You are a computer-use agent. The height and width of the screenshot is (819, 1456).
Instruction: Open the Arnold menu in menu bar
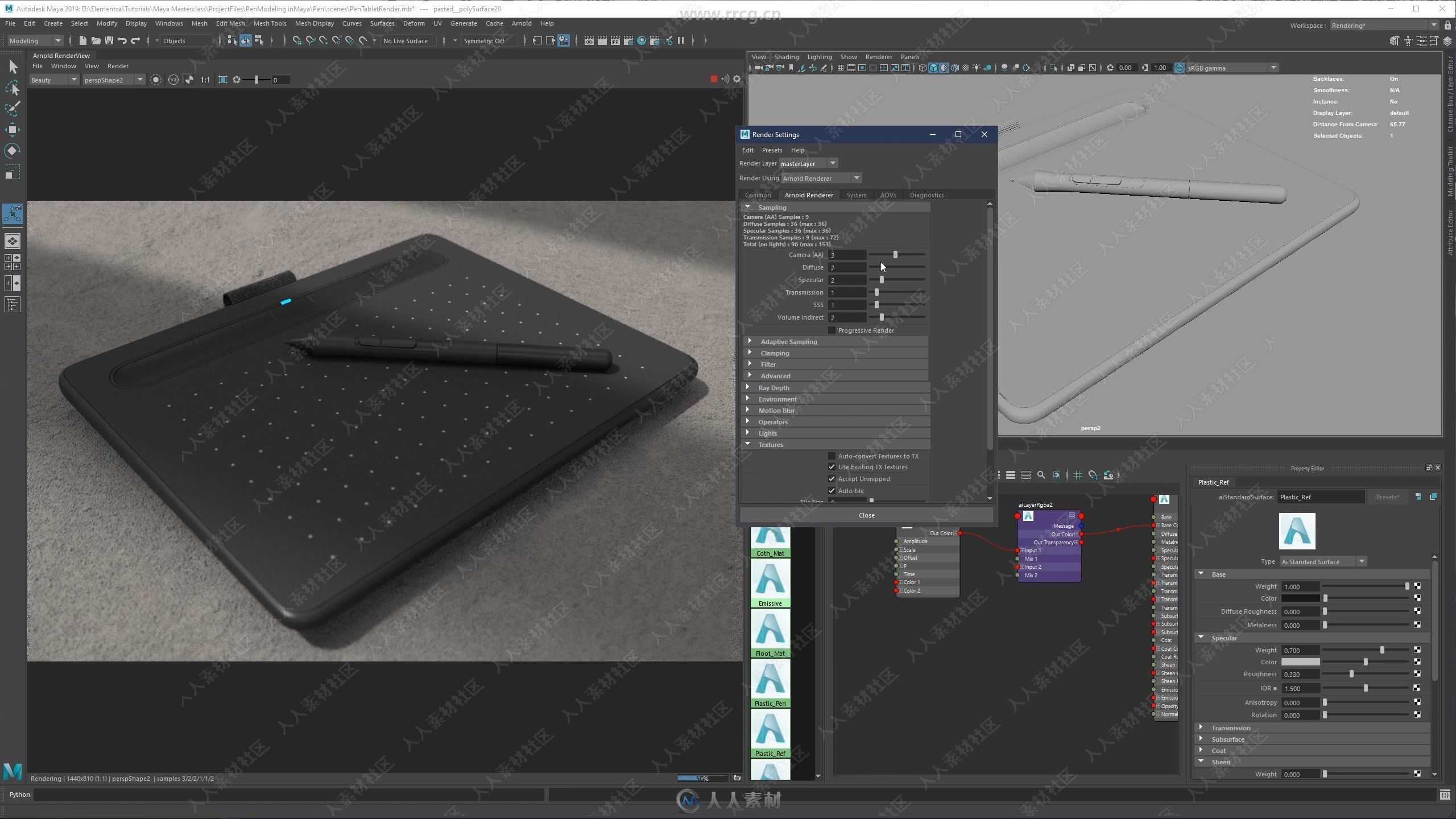tap(521, 23)
